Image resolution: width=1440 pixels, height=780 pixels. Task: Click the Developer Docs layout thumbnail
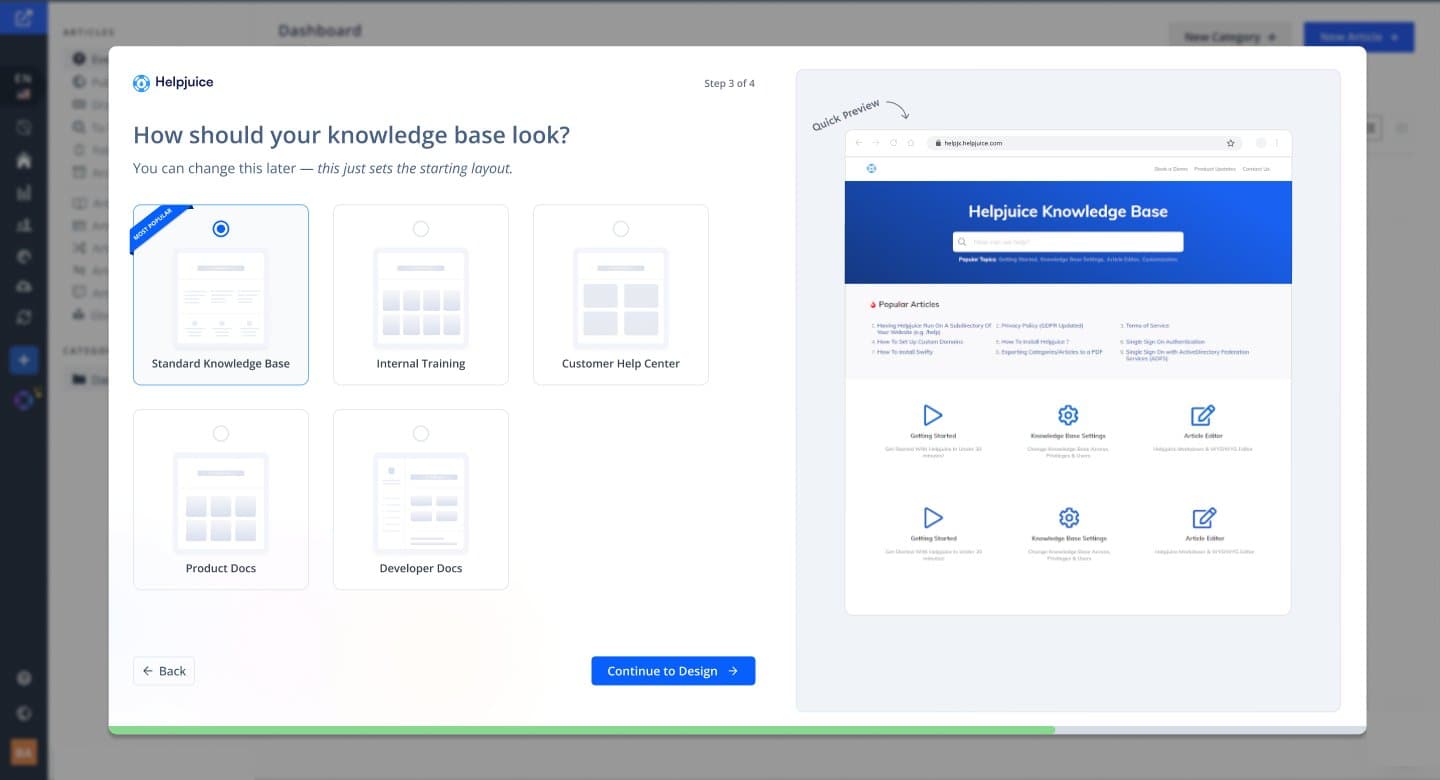[421, 503]
